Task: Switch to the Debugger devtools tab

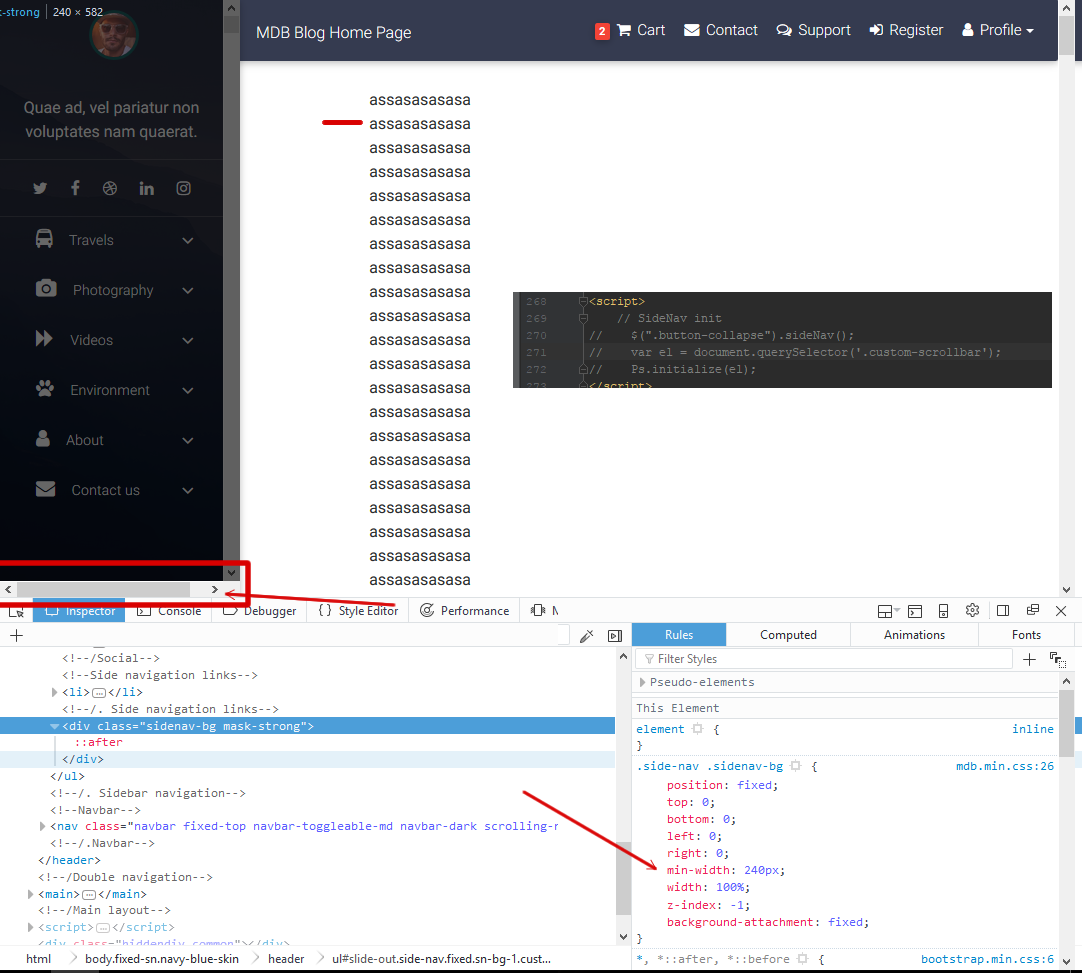Action: pos(260,611)
